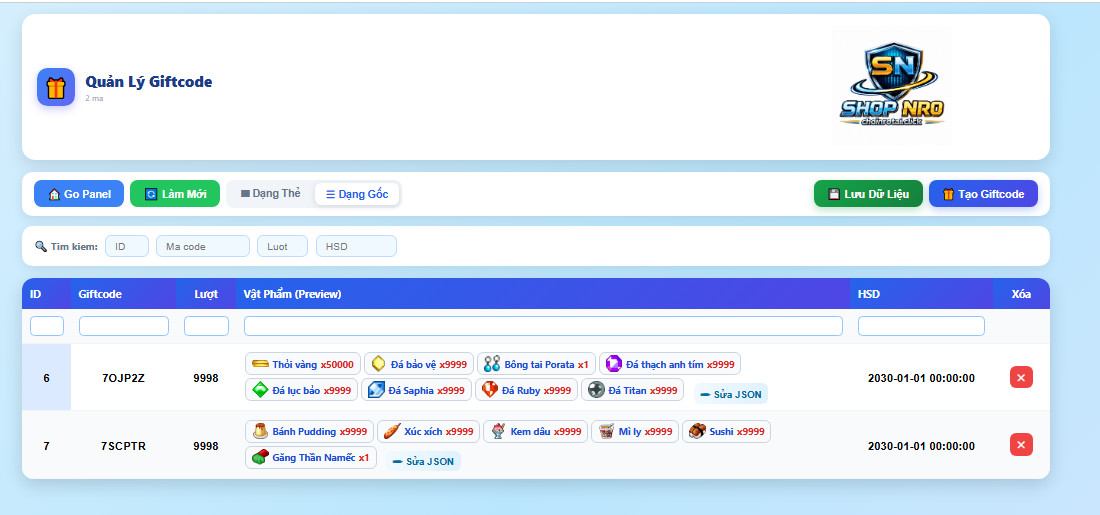Image resolution: width=1100 pixels, height=515 pixels.
Task: Click the Xúc xích sausage icon
Action: click(392, 432)
